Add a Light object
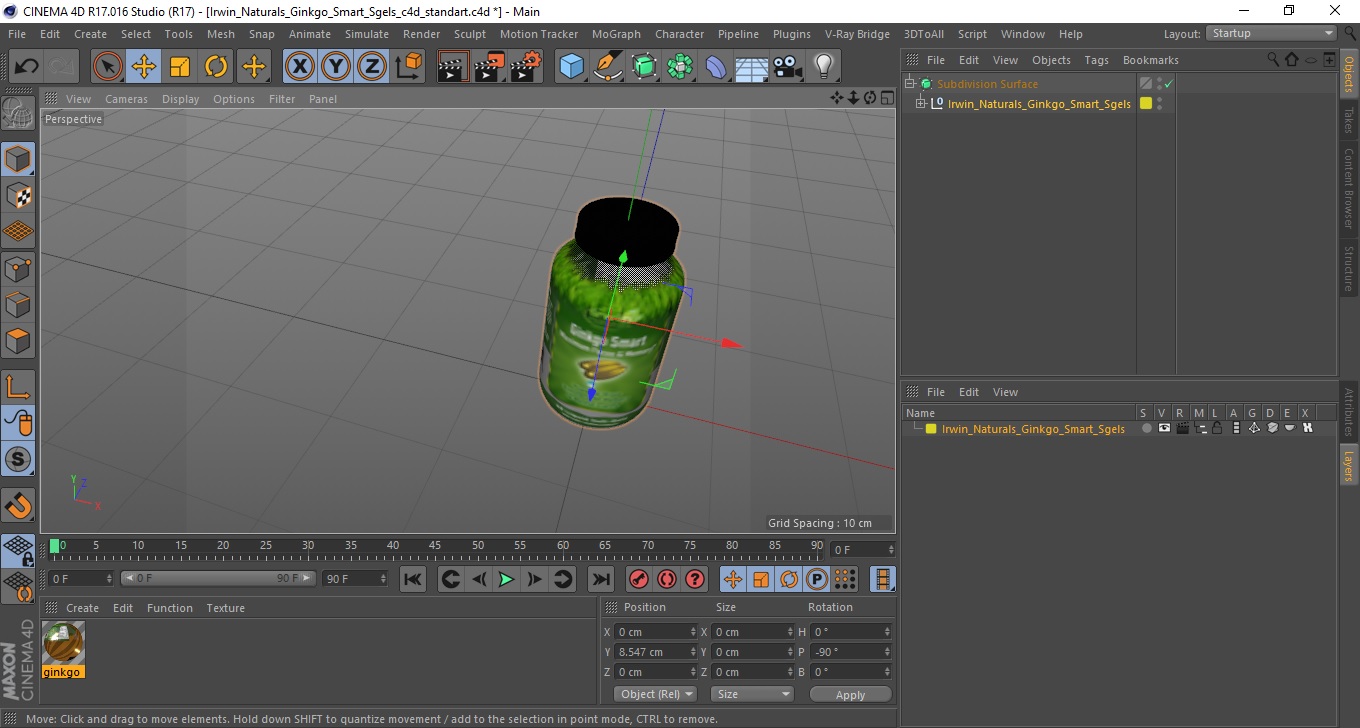Image resolution: width=1360 pixels, height=728 pixels. (823, 67)
